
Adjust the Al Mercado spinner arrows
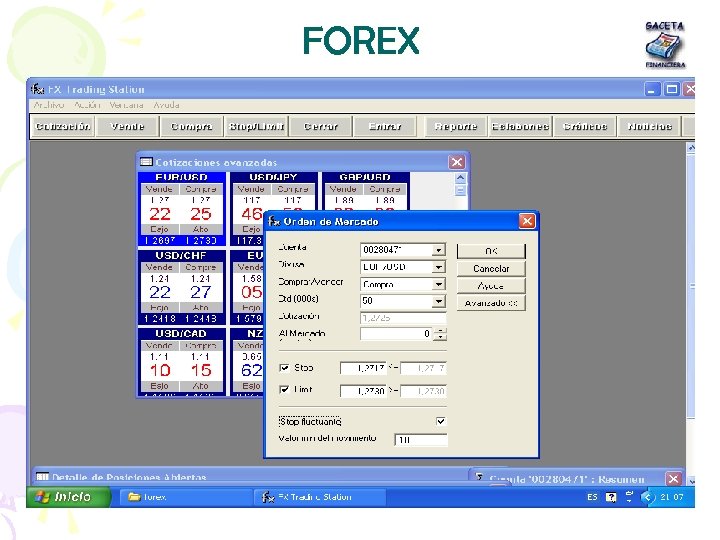[440, 334]
